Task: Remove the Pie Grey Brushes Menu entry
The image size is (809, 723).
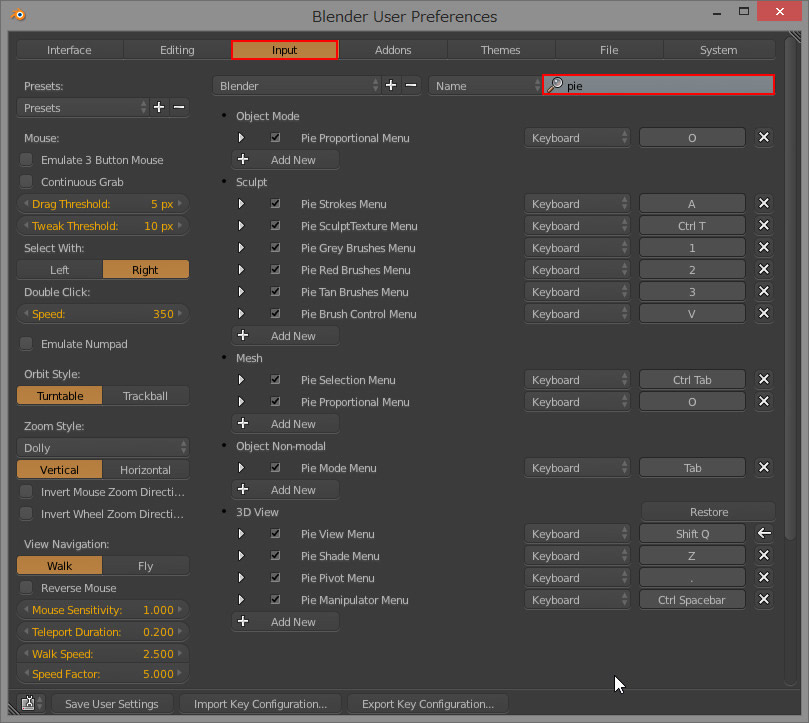Action: coord(764,248)
